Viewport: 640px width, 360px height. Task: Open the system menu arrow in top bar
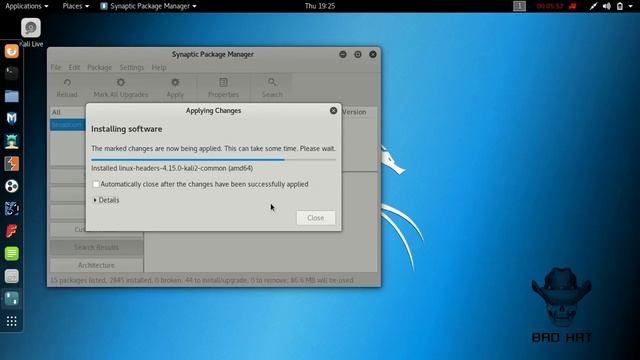pos(631,6)
